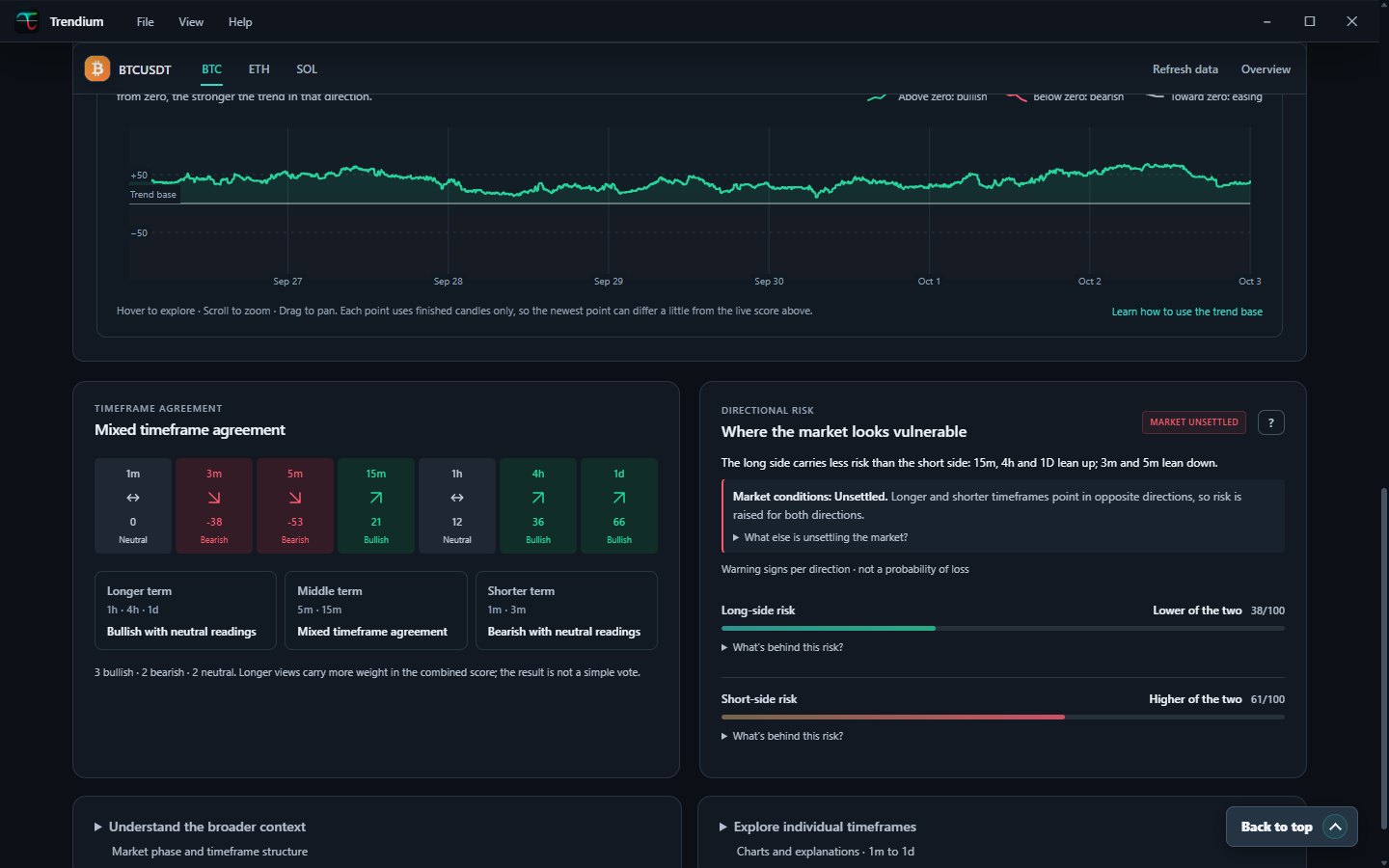Viewport: 1389px width, 868px height.
Task: Open the question mark help button
Action: (1270, 422)
